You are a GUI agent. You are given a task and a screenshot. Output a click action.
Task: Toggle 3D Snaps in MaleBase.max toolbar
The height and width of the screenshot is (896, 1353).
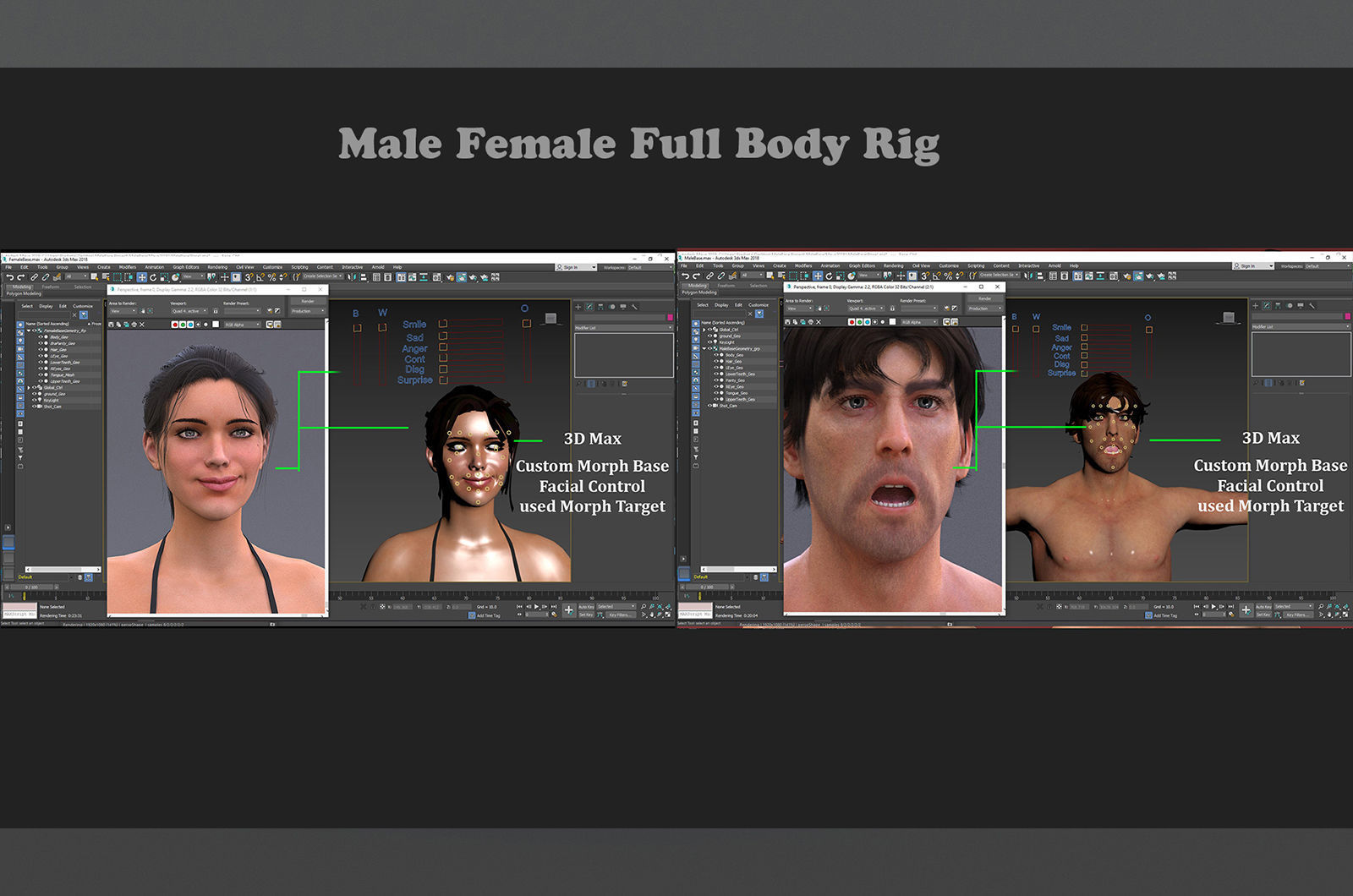click(925, 276)
